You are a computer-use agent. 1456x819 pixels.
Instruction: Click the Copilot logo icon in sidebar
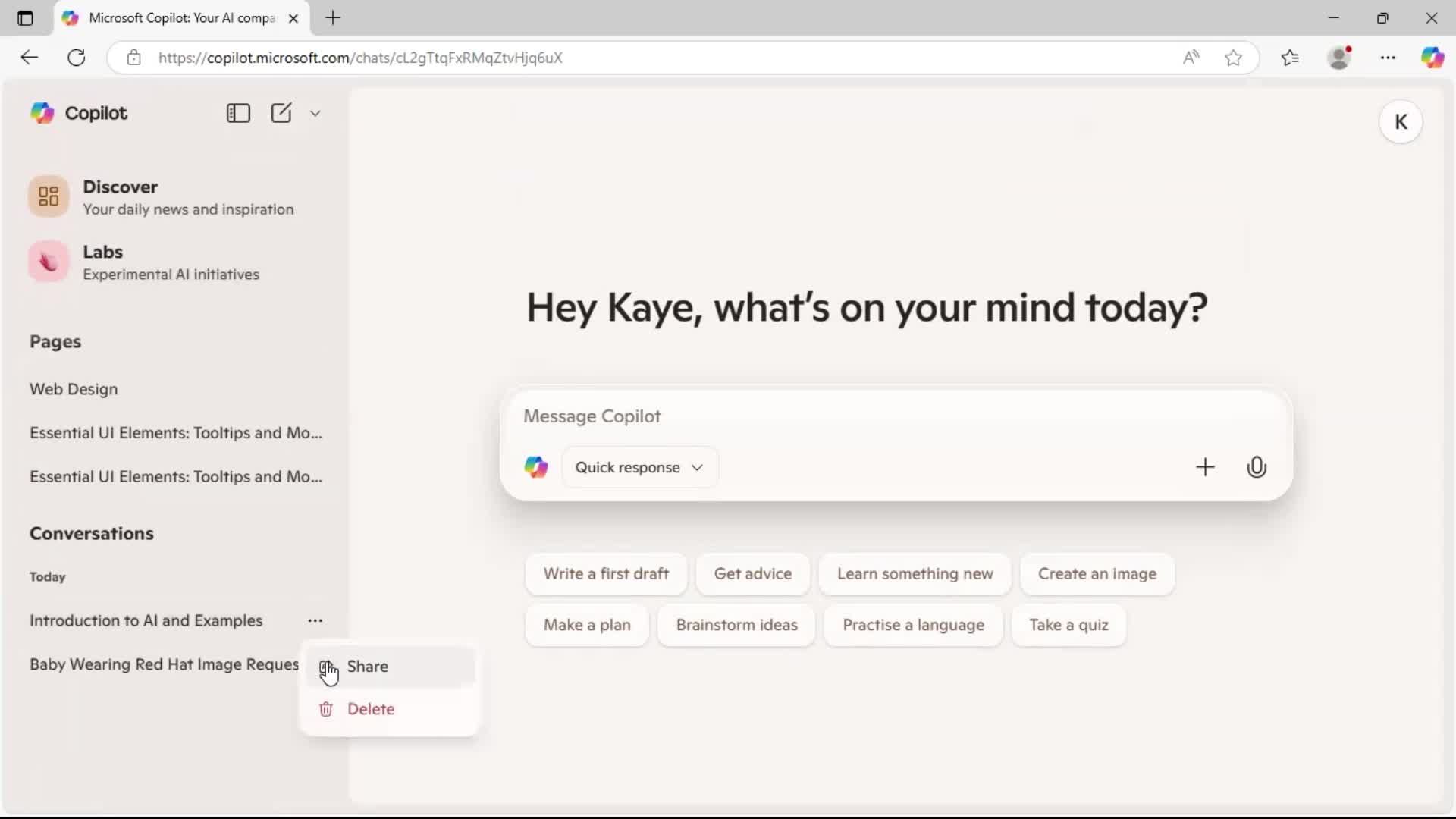42,113
